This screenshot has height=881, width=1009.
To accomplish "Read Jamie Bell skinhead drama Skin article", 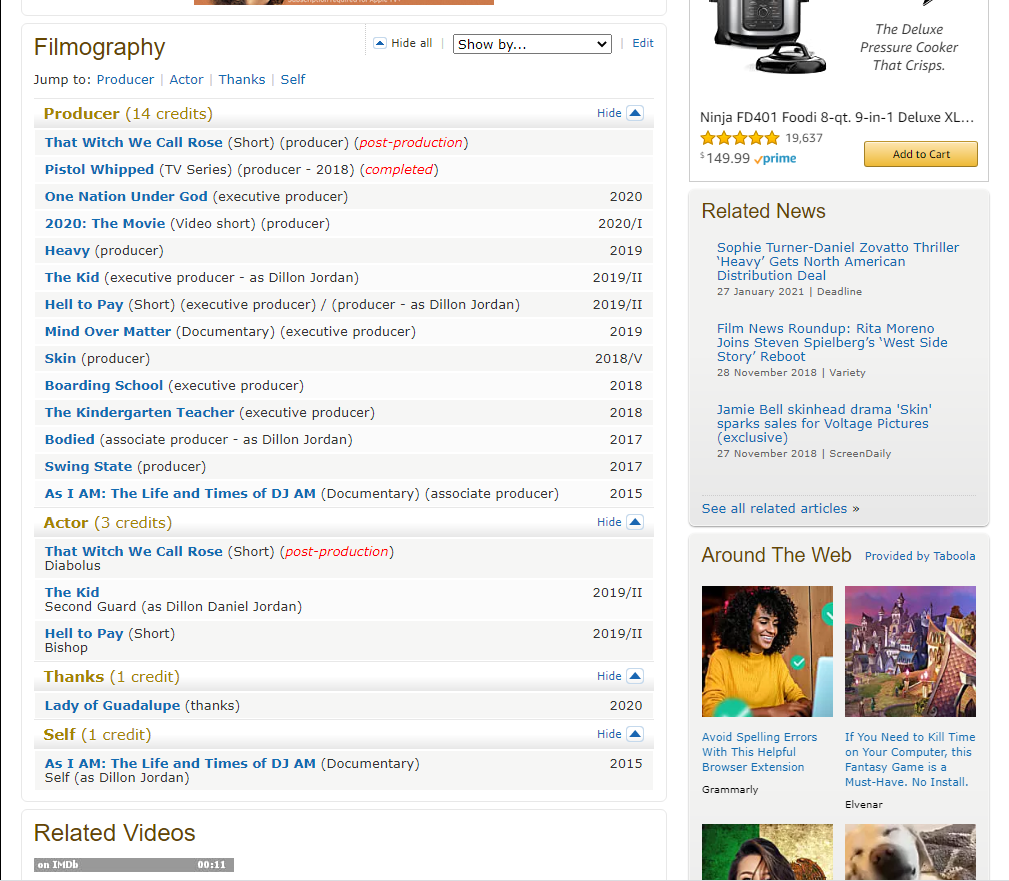I will click(x=824, y=423).
